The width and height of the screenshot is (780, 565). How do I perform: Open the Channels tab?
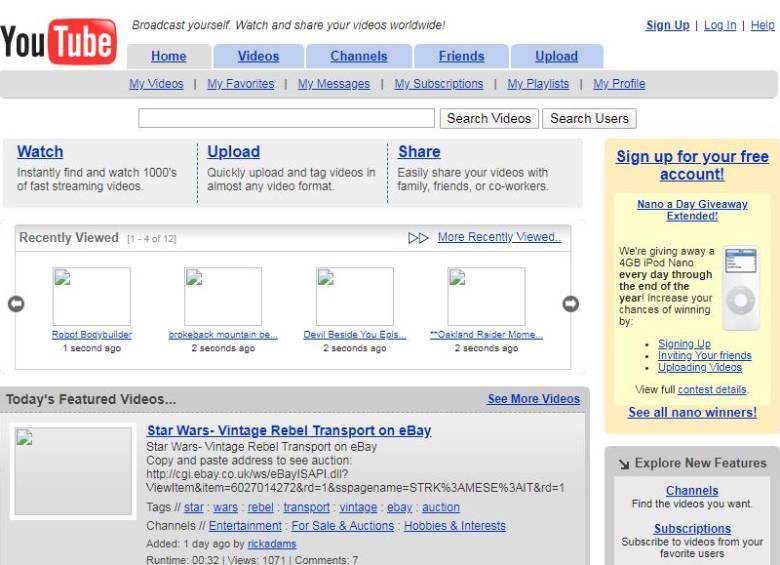tap(359, 56)
